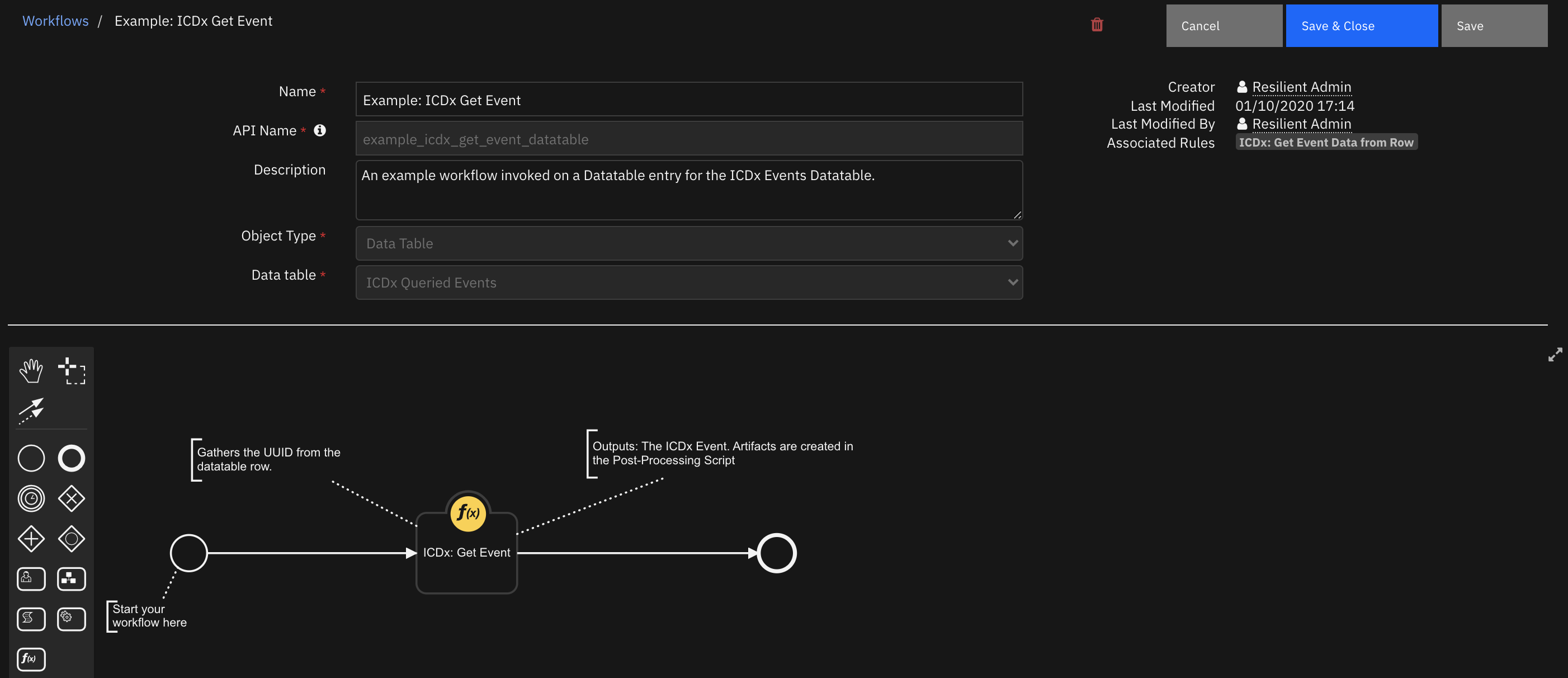This screenshot has width=1568, height=678.
Task: Open Creator Resilient Admin link
Action: click(1301, 87)
